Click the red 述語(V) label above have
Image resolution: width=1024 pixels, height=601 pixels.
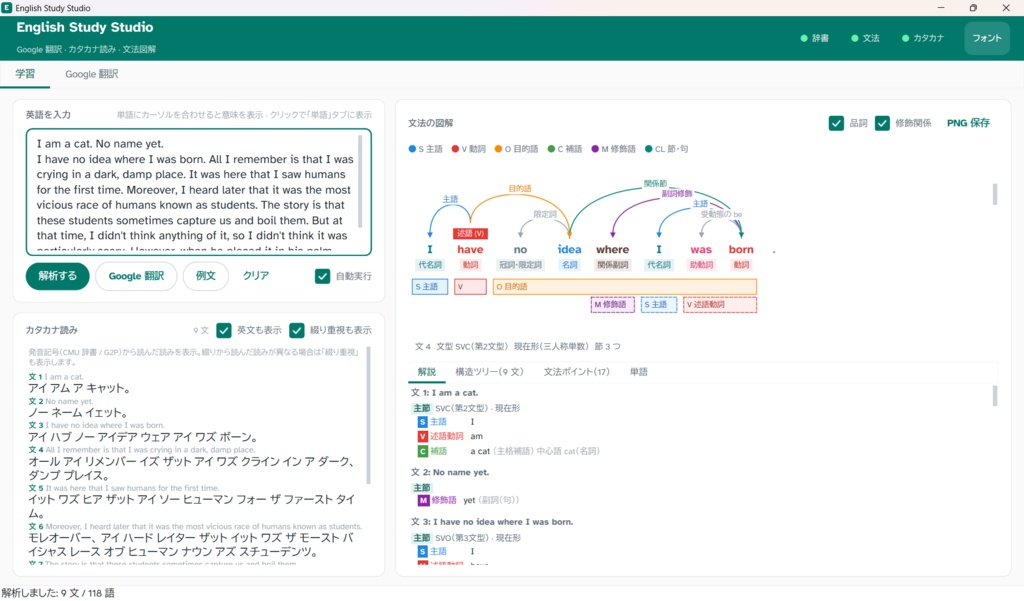click(x=470, y=233)
